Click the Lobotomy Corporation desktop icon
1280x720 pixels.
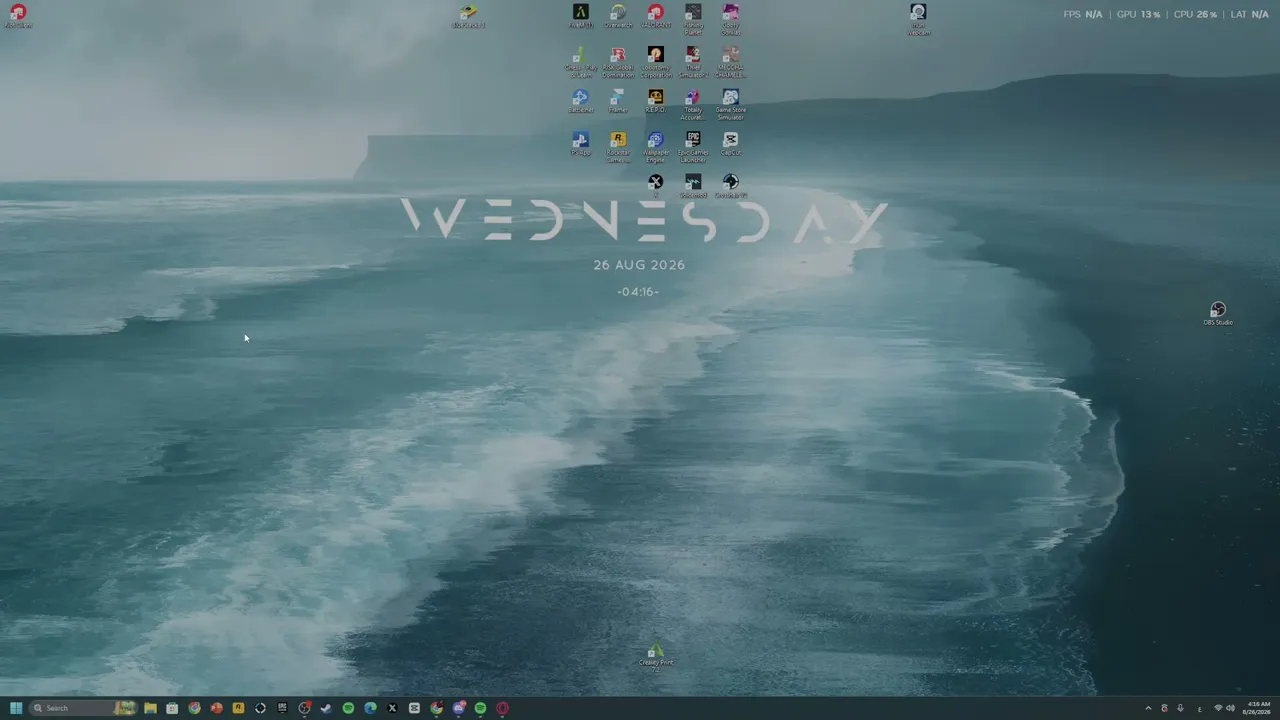point(655,62)
